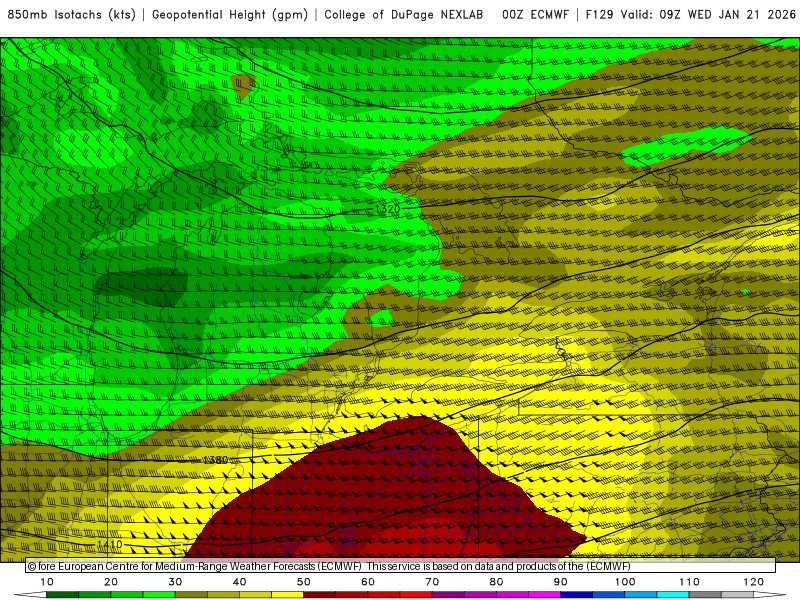Screen dimensions: 800x600
Task: Click 'College of DuPage NEXLAB' in the header
Action: click(404, 15)
